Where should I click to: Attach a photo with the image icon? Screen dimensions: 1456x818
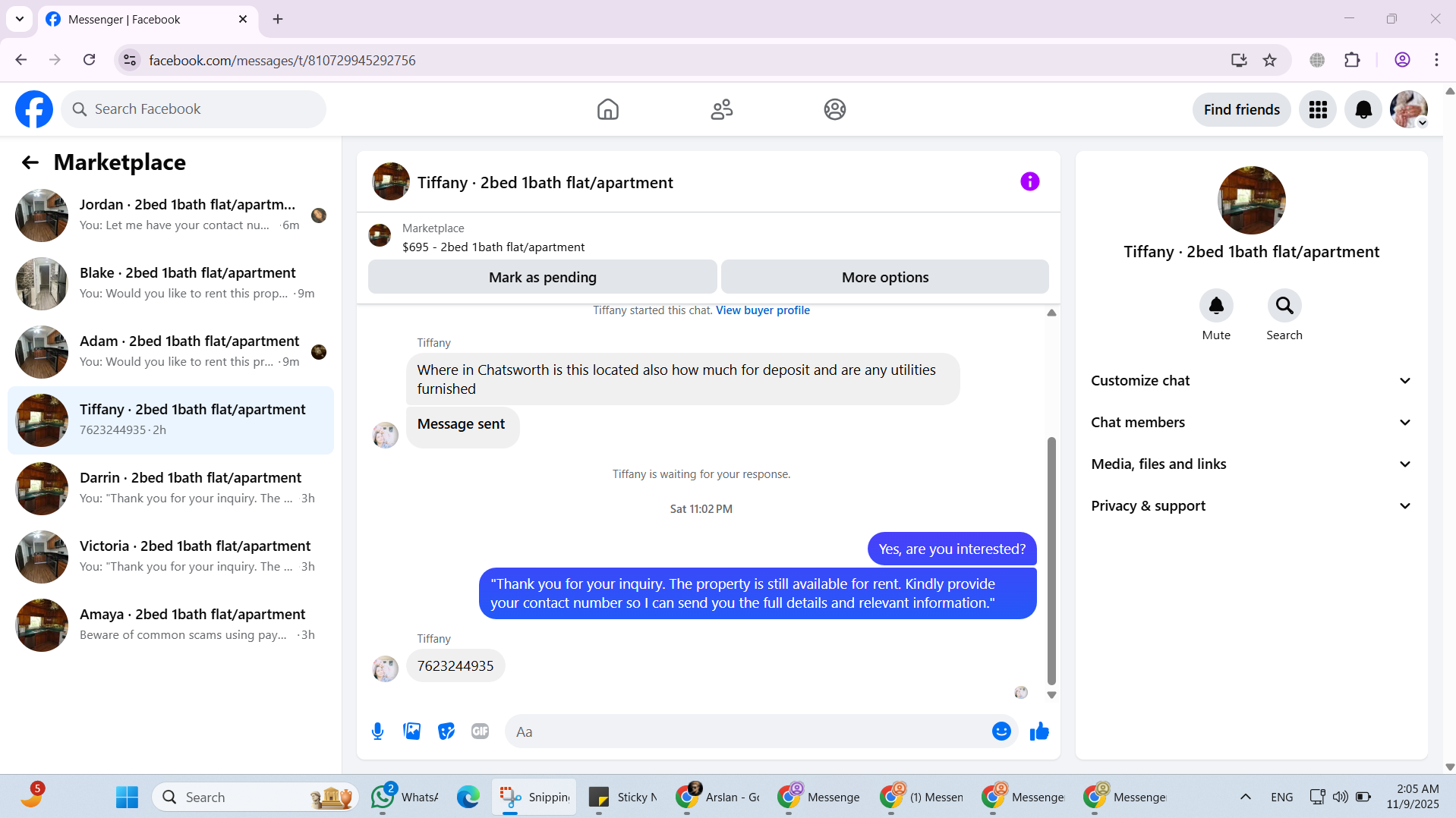[411, 731]
